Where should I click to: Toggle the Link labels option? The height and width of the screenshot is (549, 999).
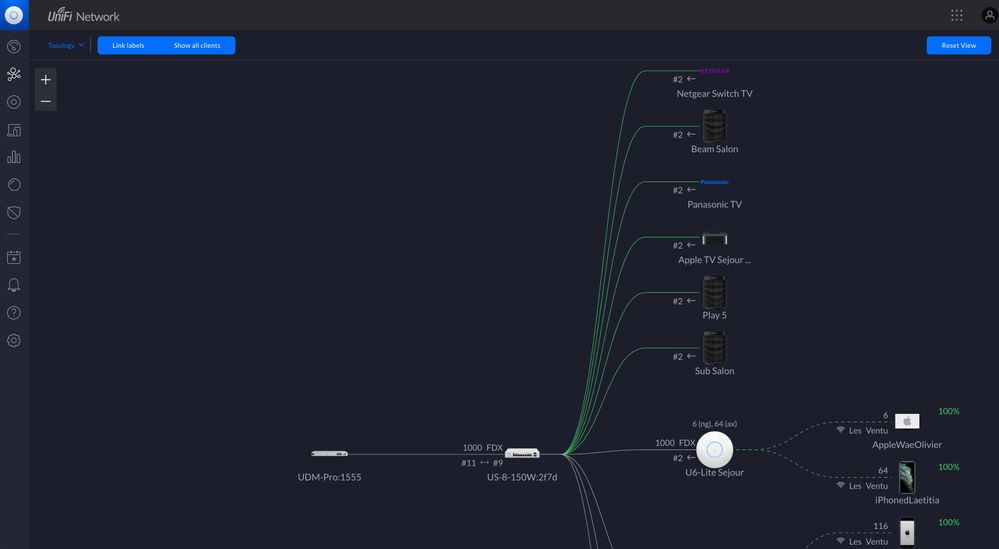[128, 46]
